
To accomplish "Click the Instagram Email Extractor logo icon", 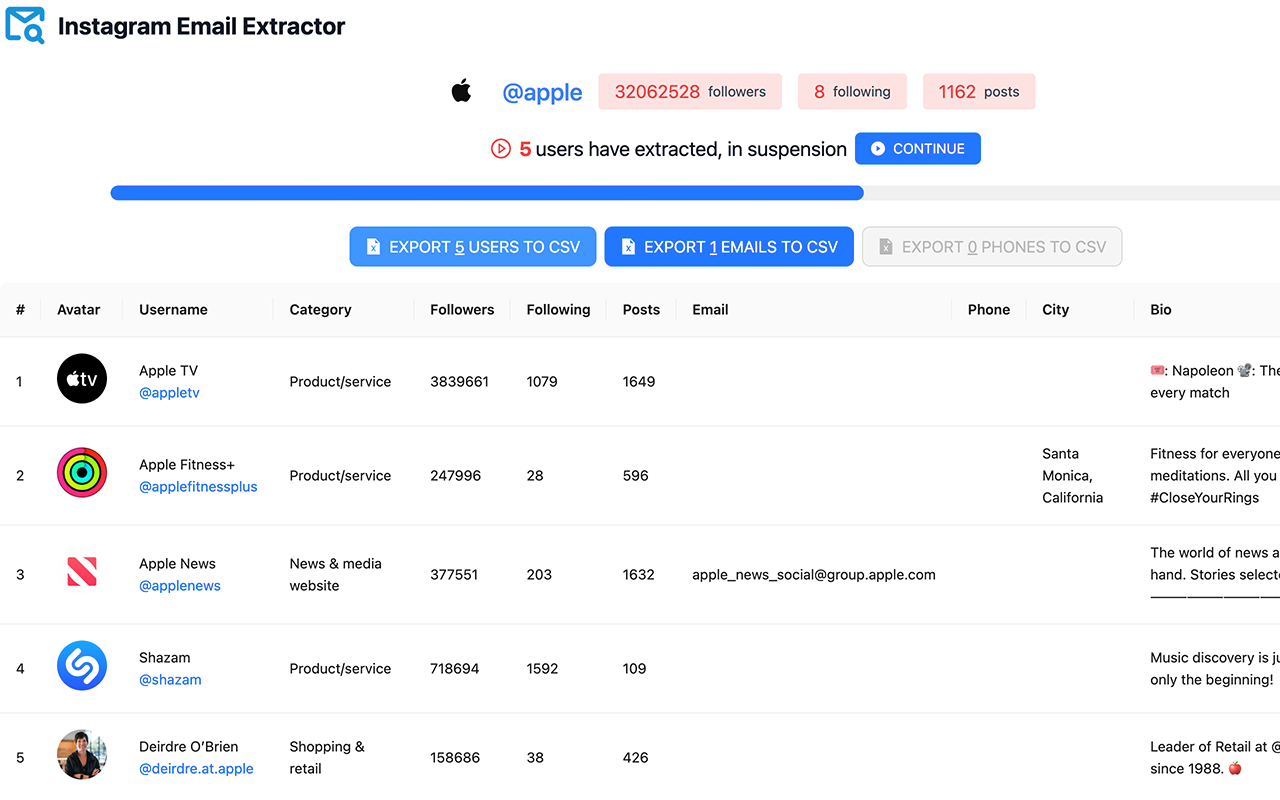I will coord(24,24).
